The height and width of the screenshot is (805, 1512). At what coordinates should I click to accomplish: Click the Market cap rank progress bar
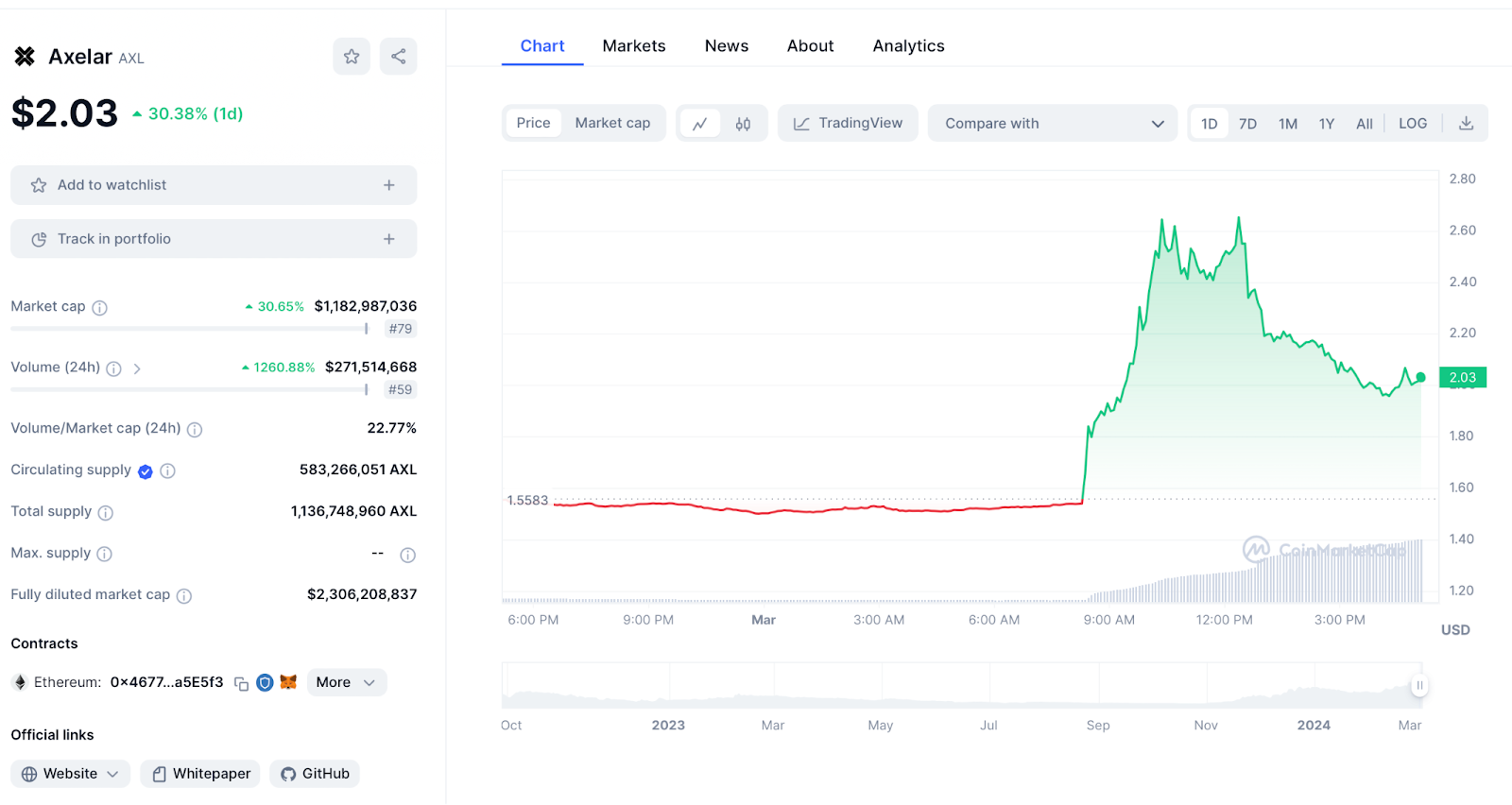pyautogui.click(x=189, y=329)
